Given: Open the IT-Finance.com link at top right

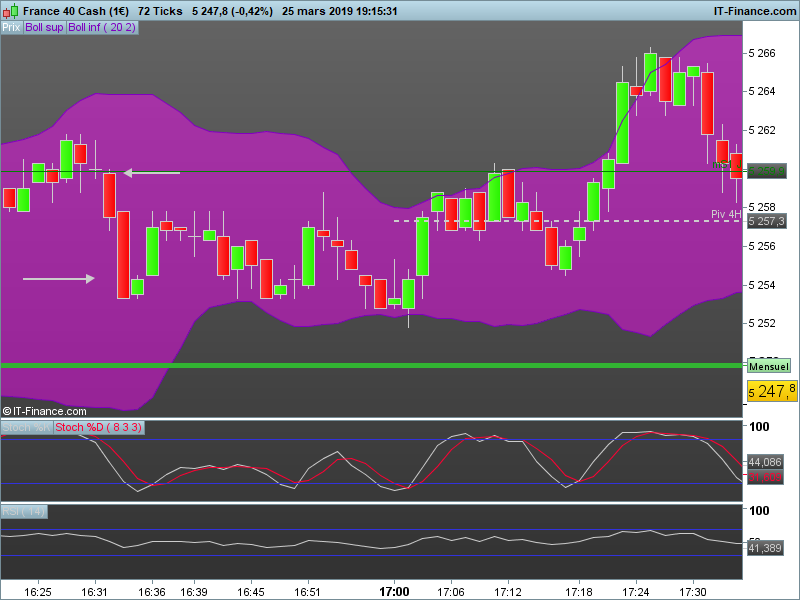Looking at the screenshot, I should (754, 11).
